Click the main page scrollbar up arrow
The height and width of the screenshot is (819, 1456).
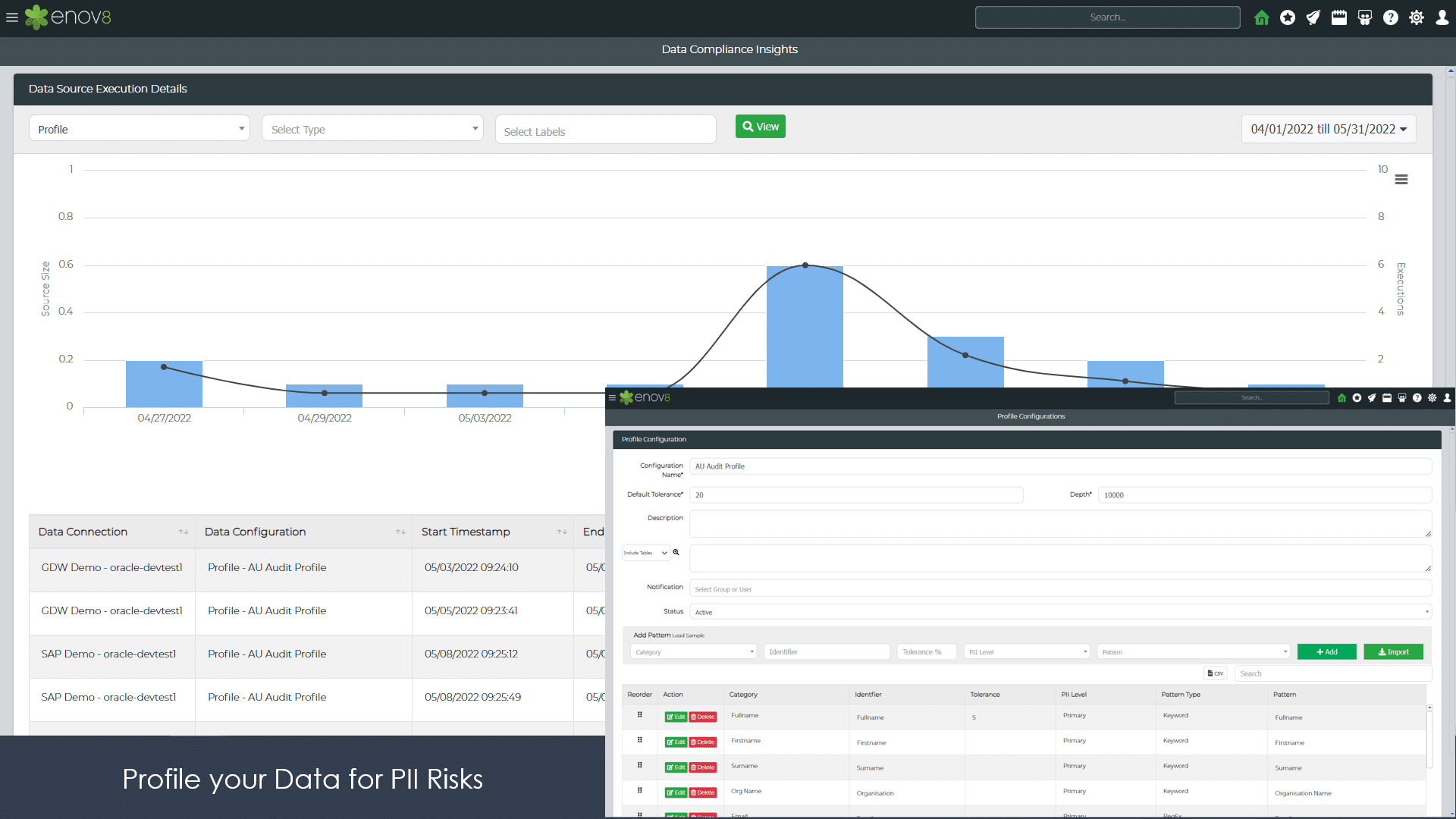(1451, 71)
